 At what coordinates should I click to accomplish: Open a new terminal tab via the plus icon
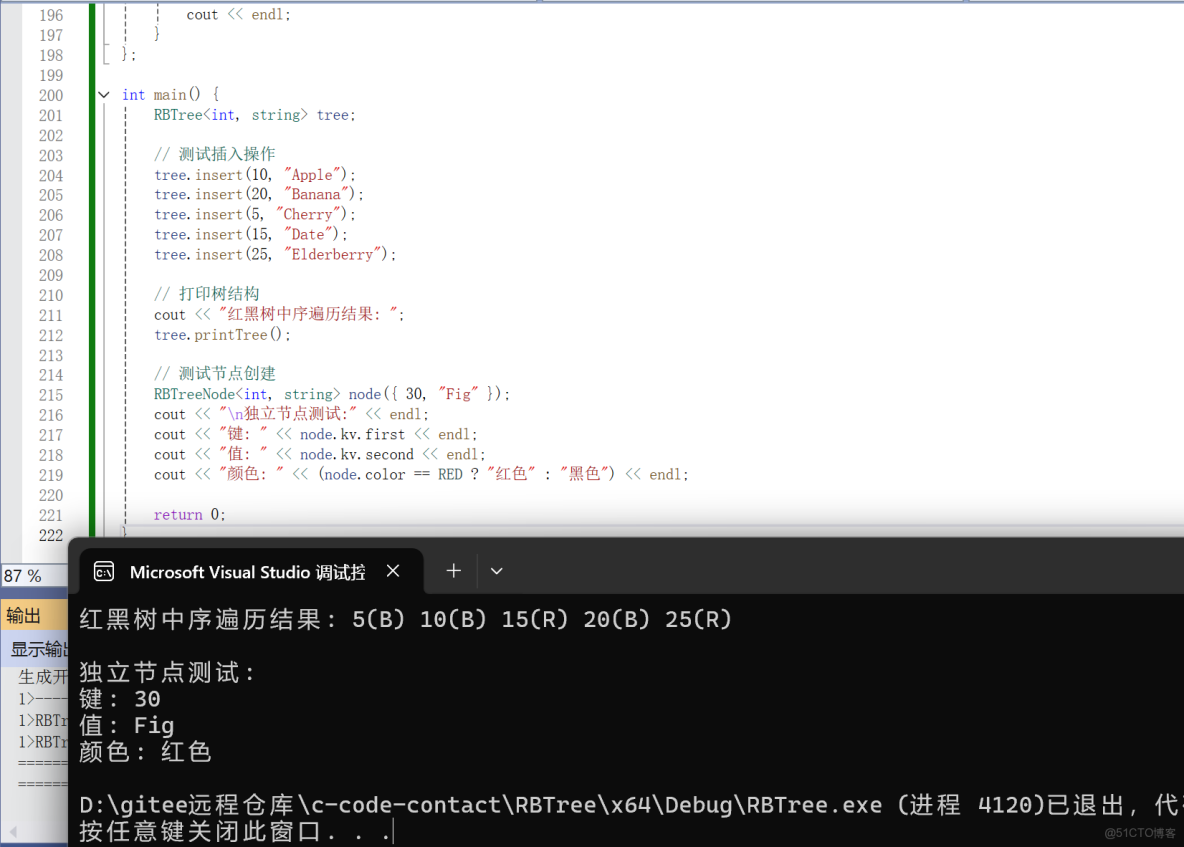point(453,570)
